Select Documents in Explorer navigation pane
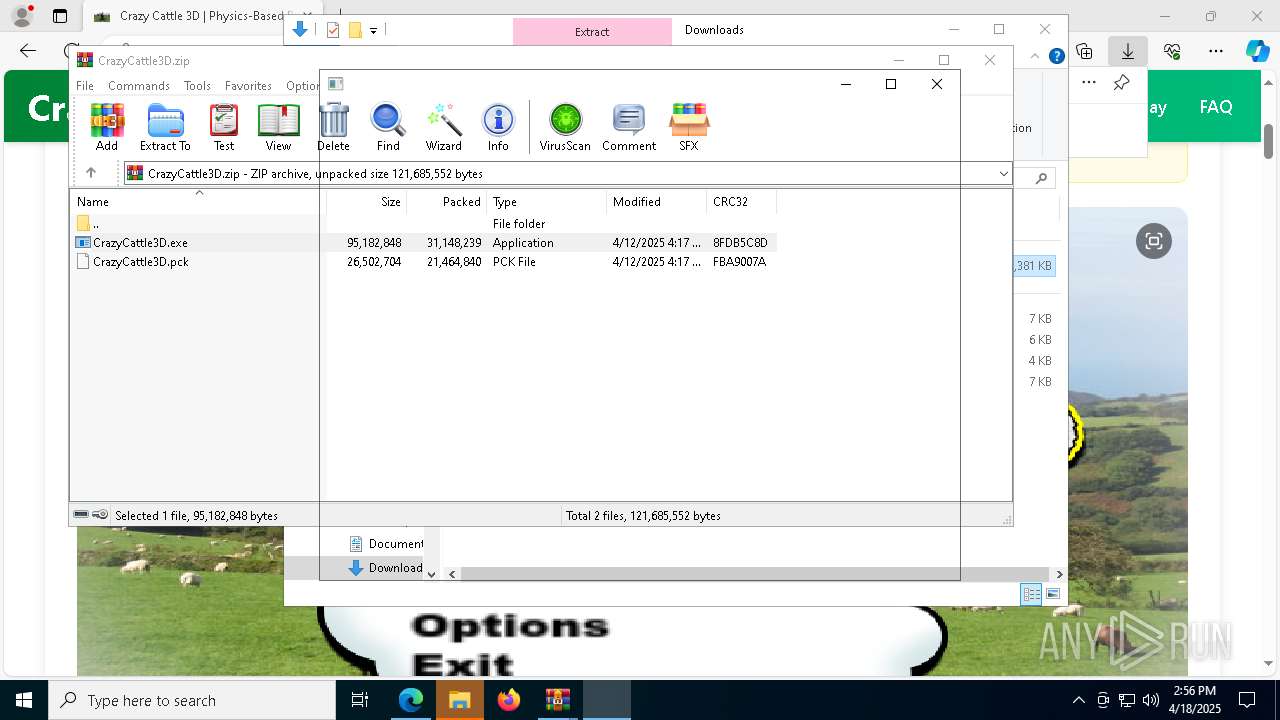 (385, 544)
